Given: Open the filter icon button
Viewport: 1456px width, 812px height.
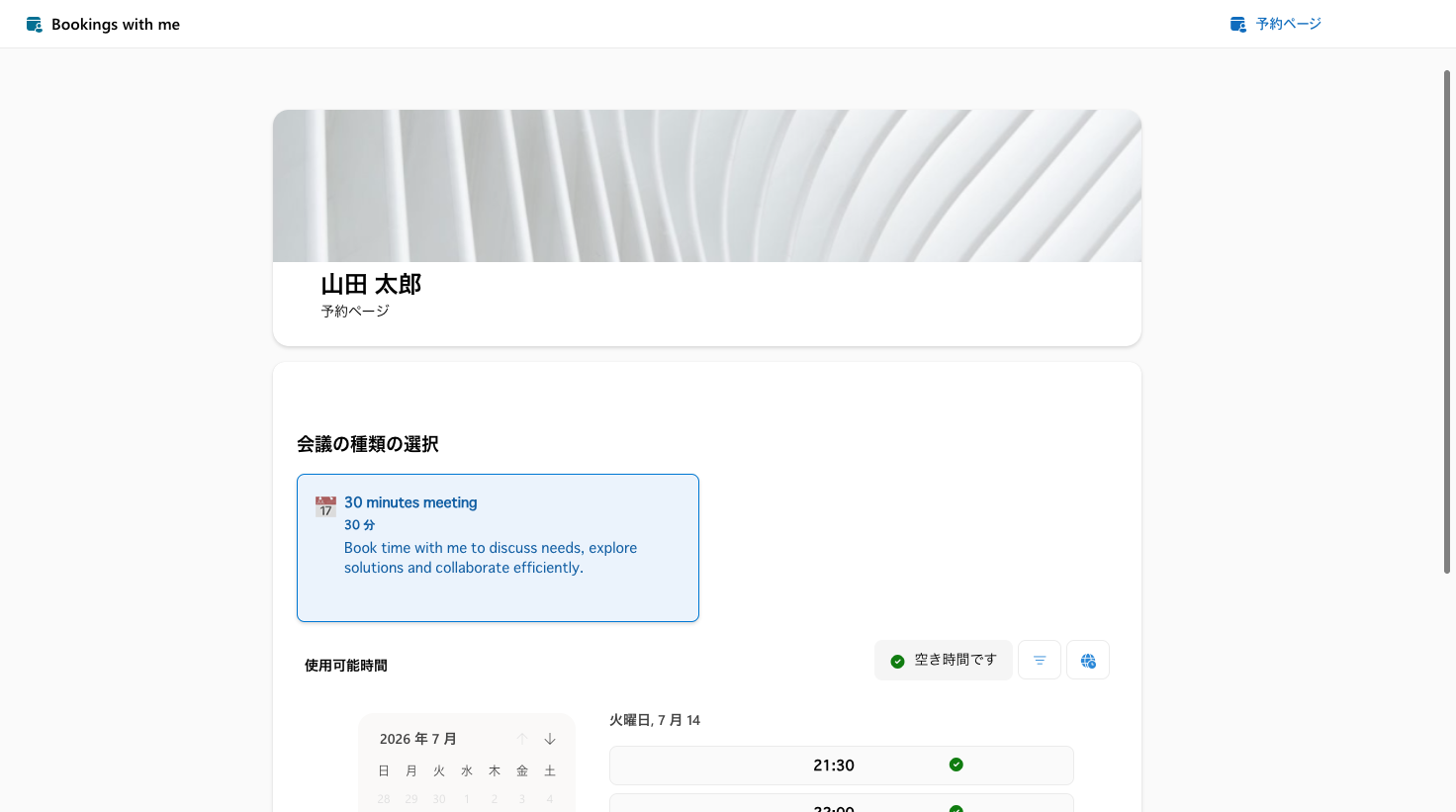Looking at the screenshot, I should 1040,660.
